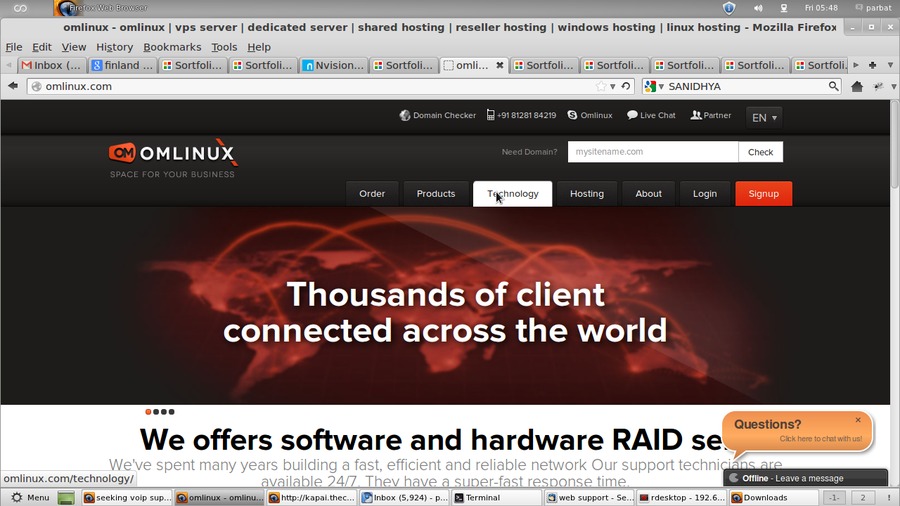The width and height of the screenshot is (900, 506).
Task: Open a new tab with the plus icon
Action: coord(872,65)
